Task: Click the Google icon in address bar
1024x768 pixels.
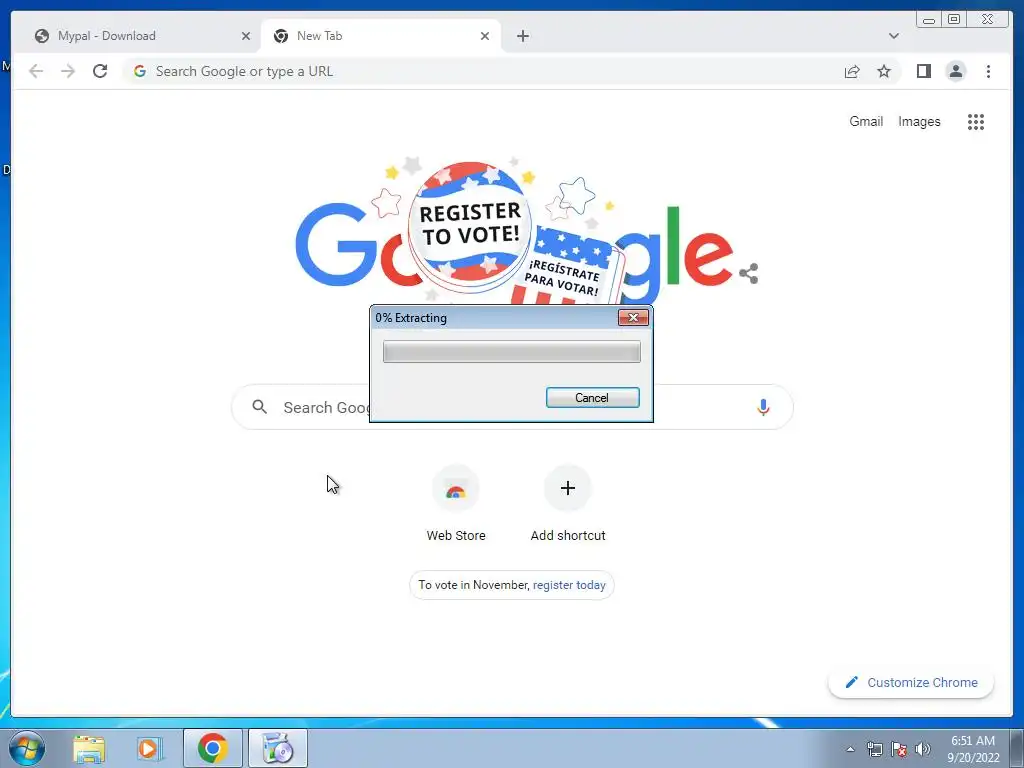Action: (x=139, y=71)
